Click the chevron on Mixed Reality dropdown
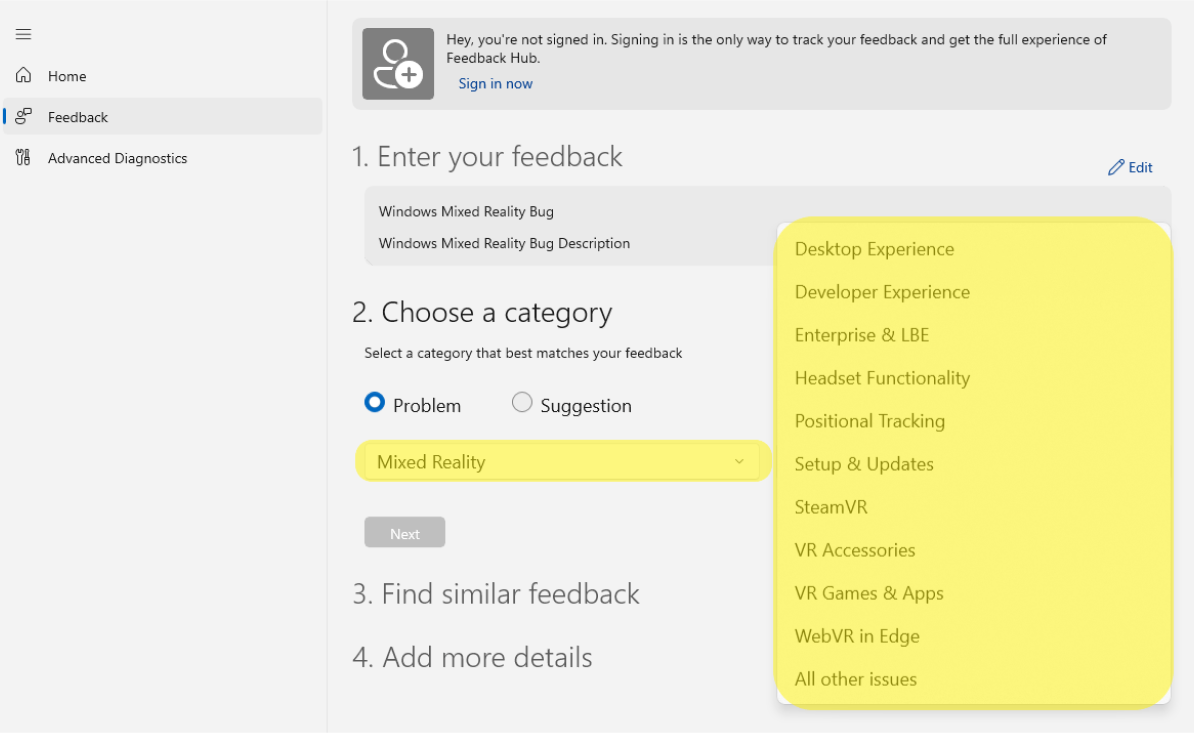The width and height of the screenshot is (1194, 733). pyautogui.click(x=739, y=462)
